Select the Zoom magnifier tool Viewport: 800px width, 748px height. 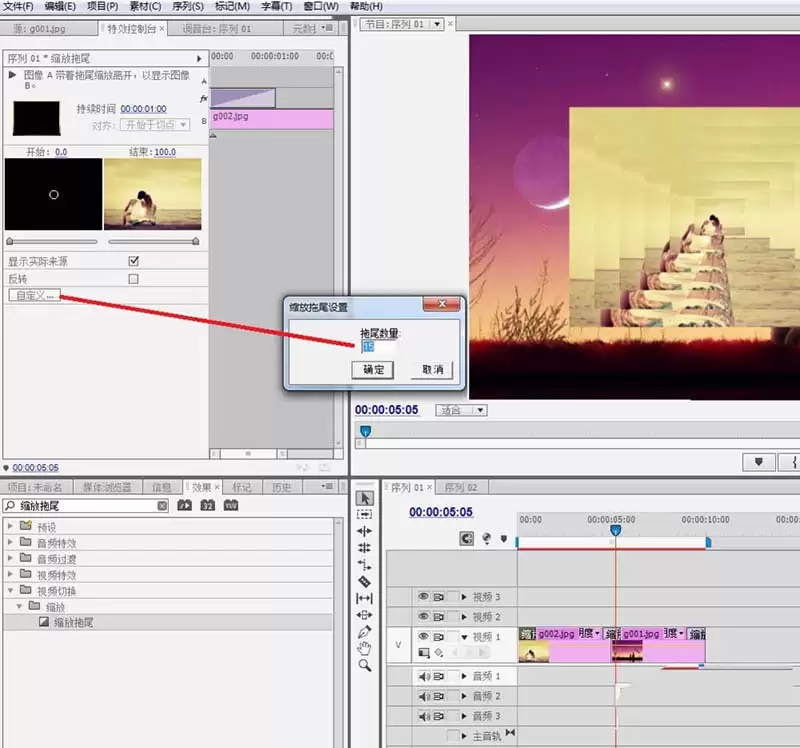(364, 665)
